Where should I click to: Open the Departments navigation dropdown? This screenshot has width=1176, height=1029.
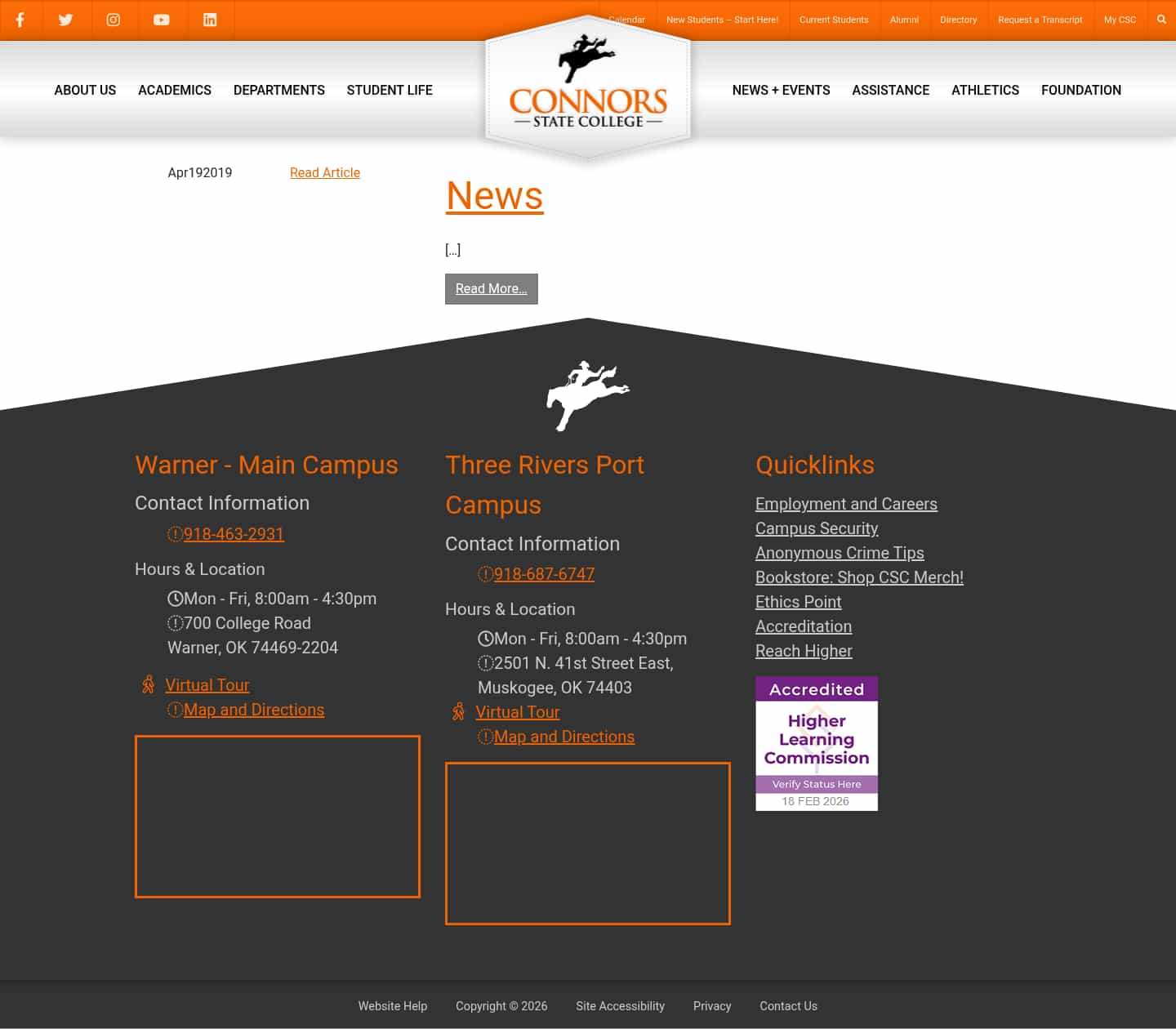[x=278, y=91]
